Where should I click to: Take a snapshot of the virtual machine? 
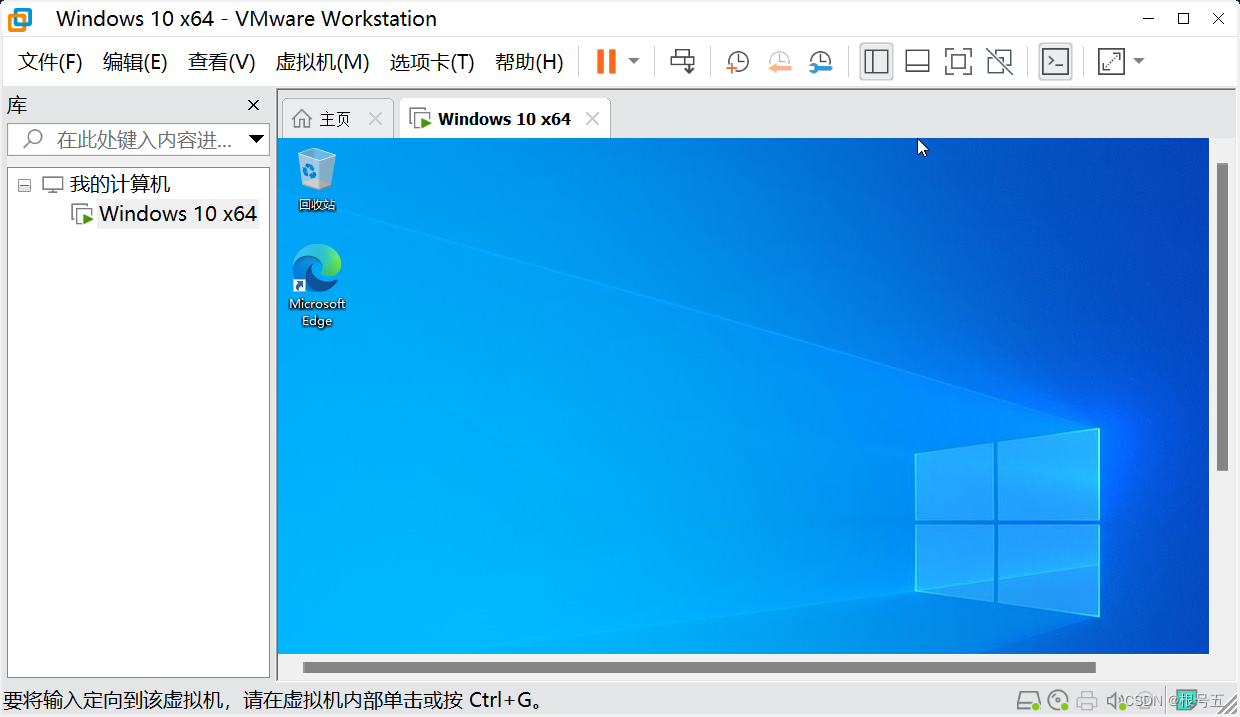[737, 61]
